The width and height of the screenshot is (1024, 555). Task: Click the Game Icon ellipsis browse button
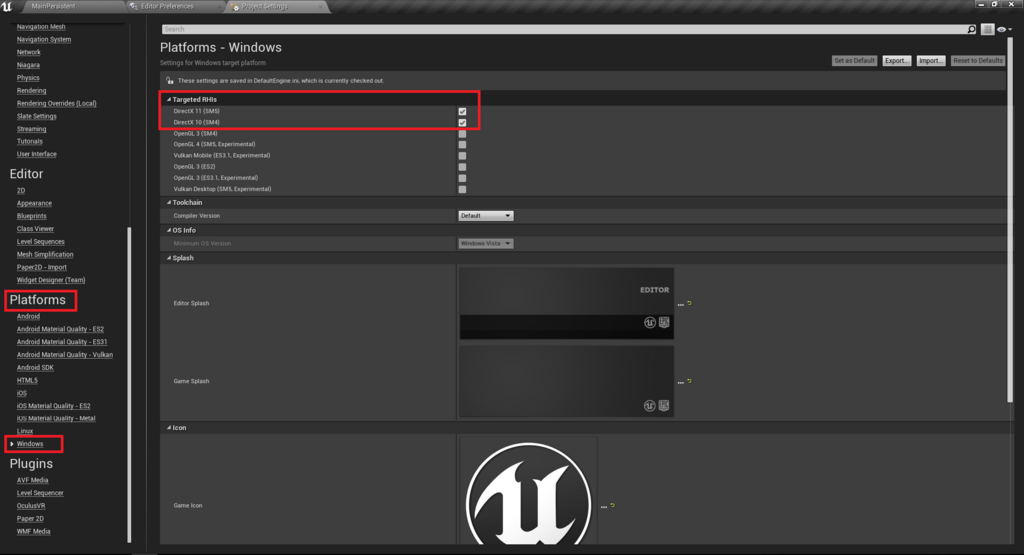click(x=604, y=506)
